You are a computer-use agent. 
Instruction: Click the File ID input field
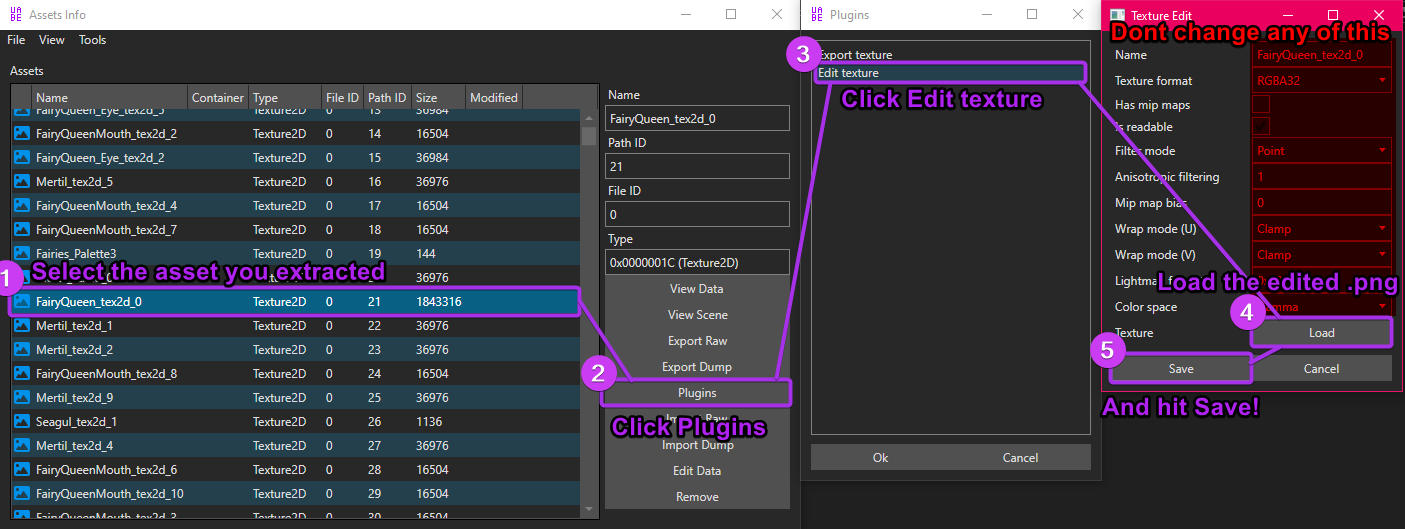(697, 214)
